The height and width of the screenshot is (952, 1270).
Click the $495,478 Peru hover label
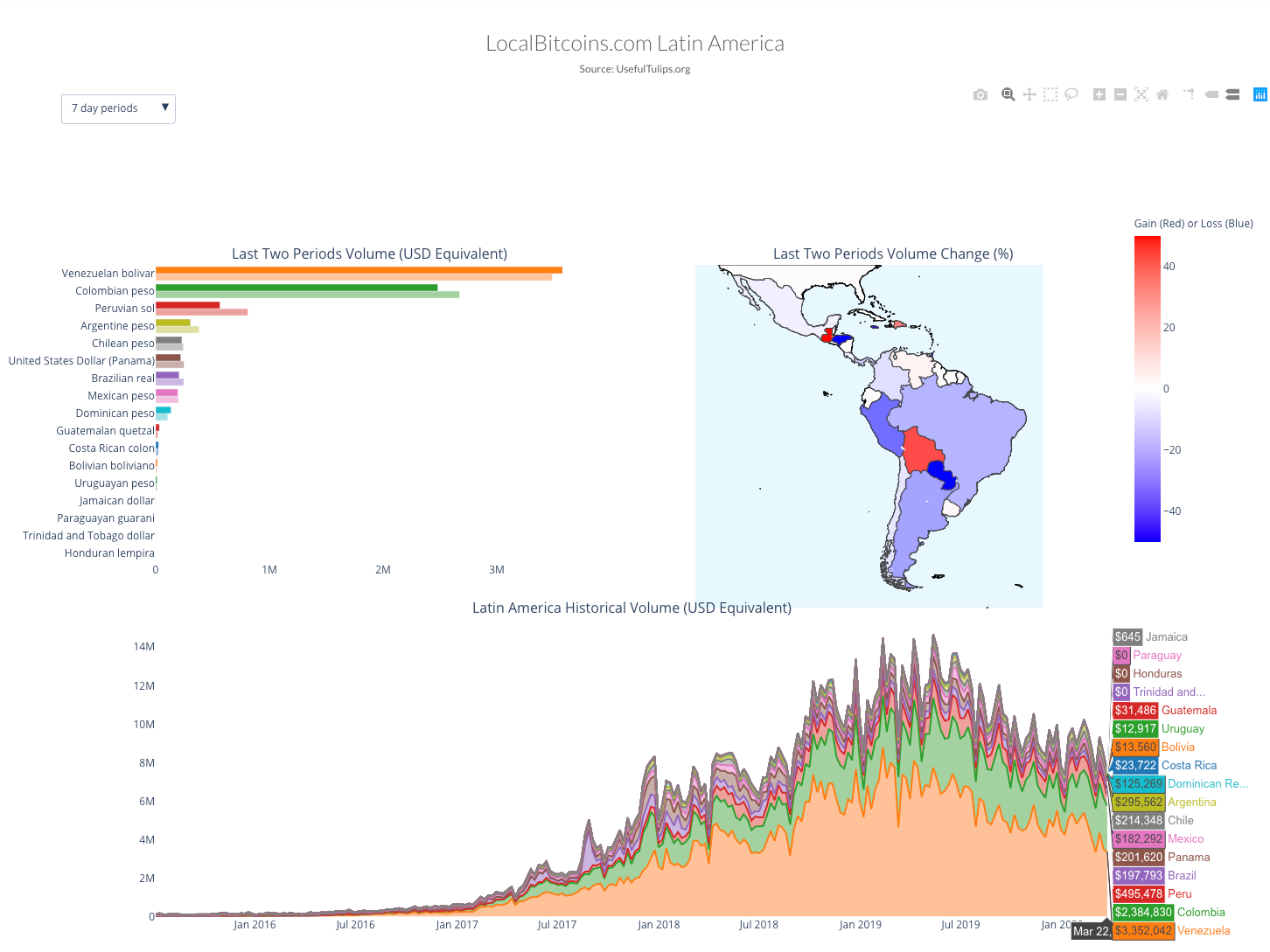[x=1152, y=894]
